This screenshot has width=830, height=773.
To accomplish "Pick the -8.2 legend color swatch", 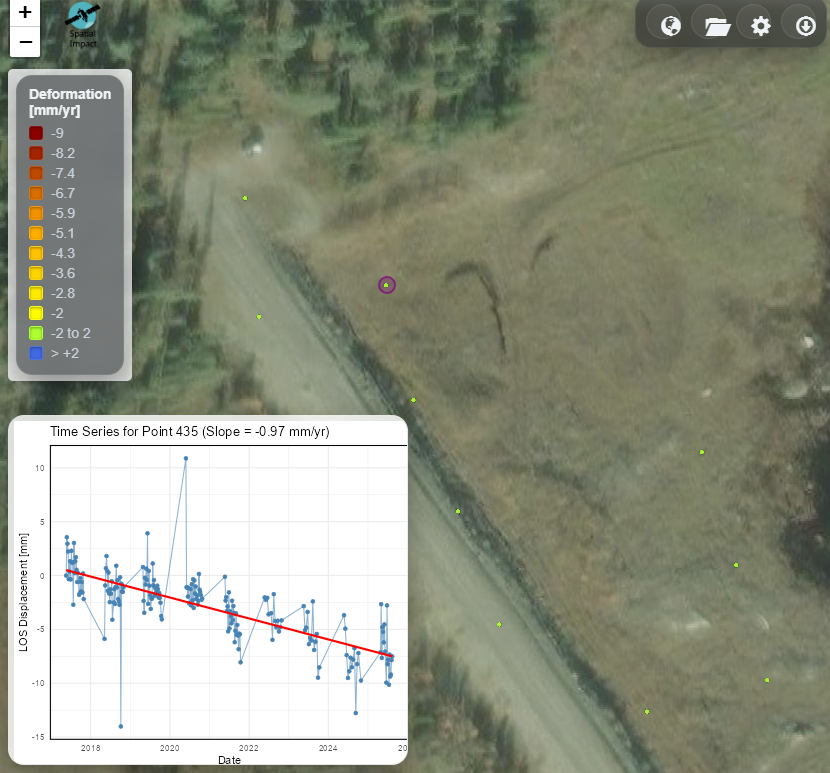I will tap(37, 153).
